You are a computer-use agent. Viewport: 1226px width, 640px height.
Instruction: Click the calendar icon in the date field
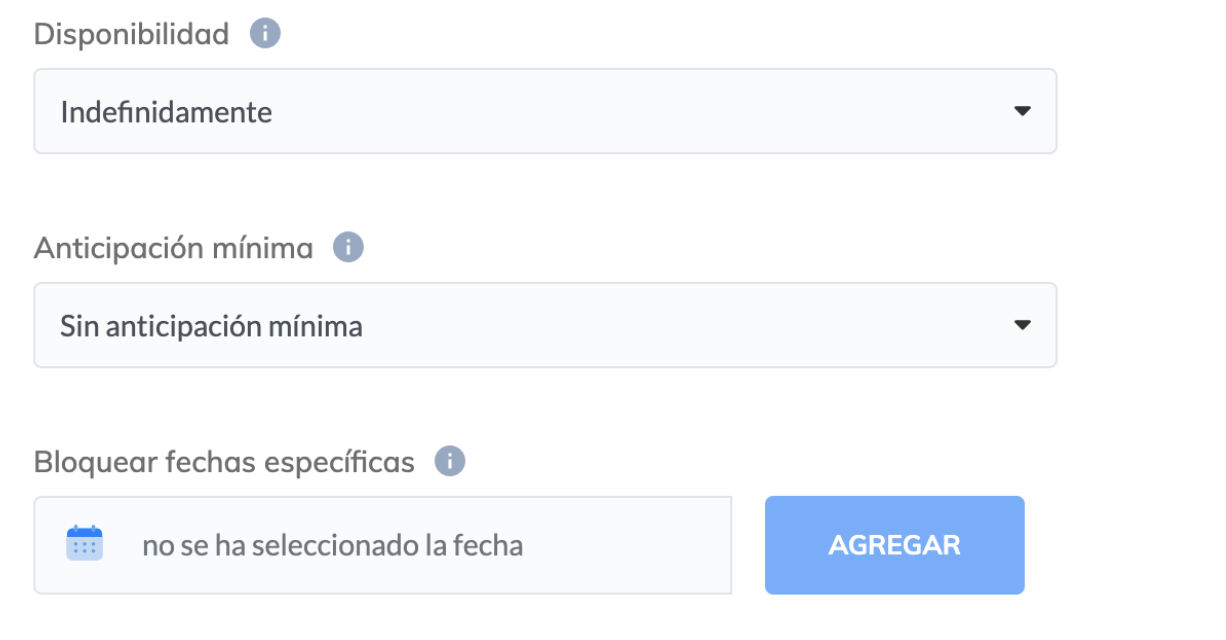pyautogui.click(x=85, y=544)
